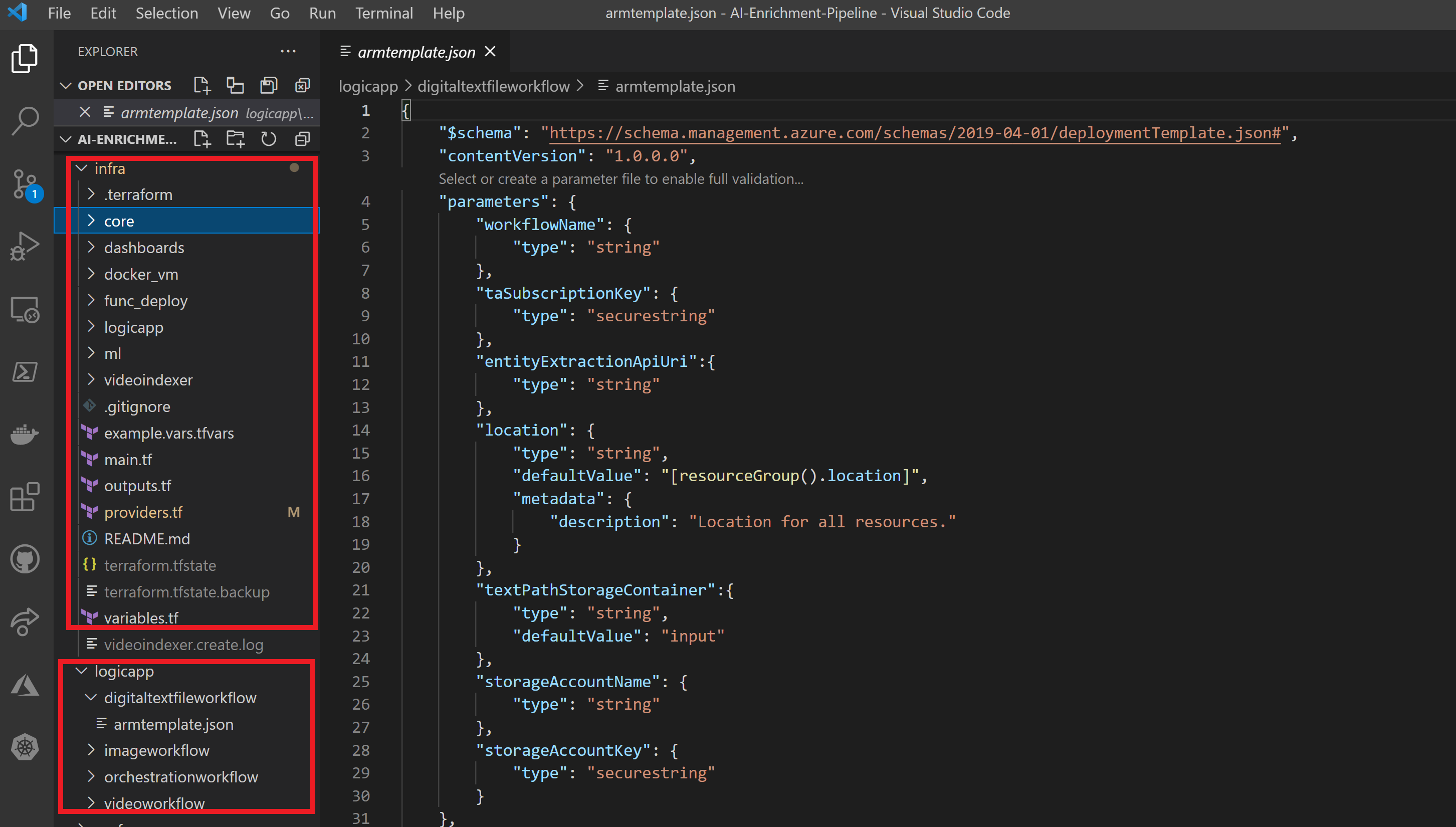This screenshot has width=1456, height=827.
Task: Click New Untitled File in Open Editors
Action: (x=201, y=86)
